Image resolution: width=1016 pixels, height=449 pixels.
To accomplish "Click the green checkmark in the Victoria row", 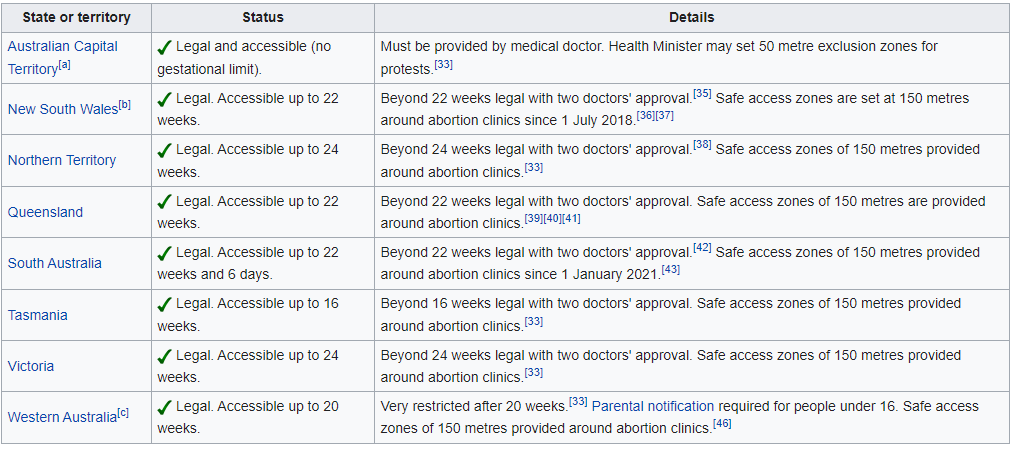I will tap(165, 355).
